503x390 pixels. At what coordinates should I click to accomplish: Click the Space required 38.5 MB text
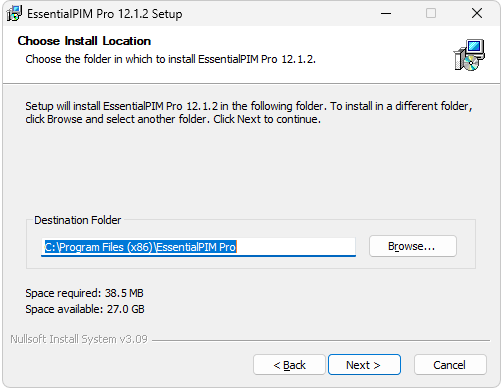point(84,293)
